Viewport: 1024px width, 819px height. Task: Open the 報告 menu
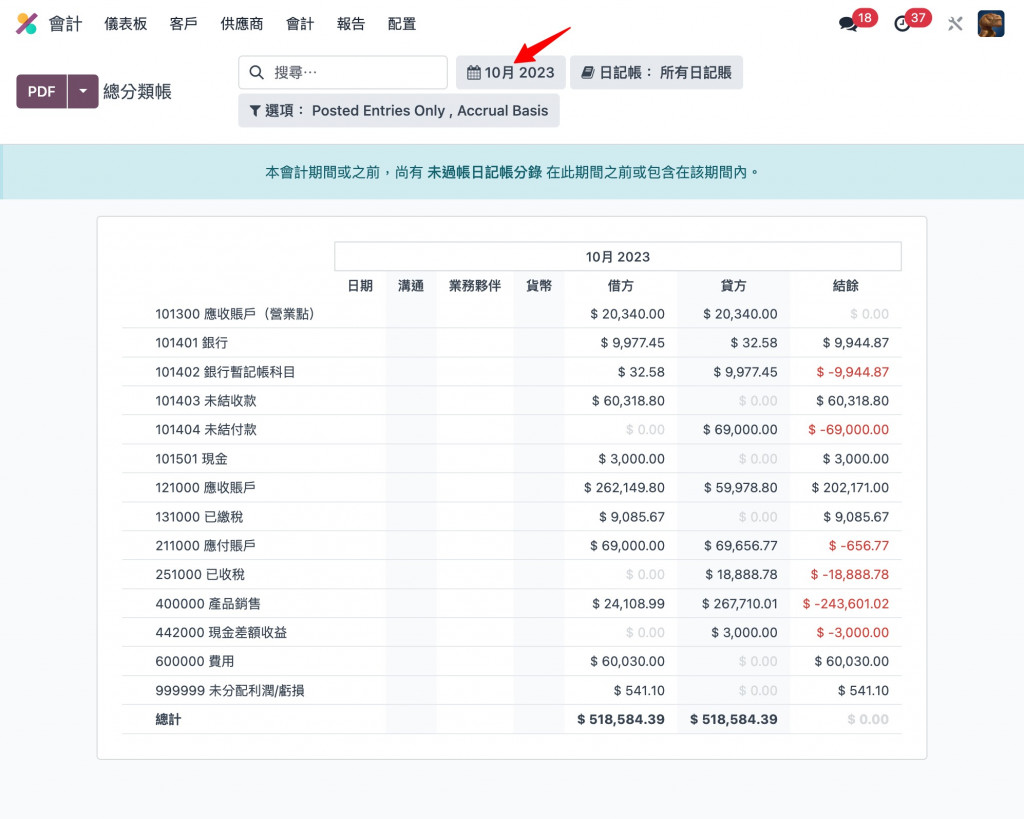click(x=351, y=24)
